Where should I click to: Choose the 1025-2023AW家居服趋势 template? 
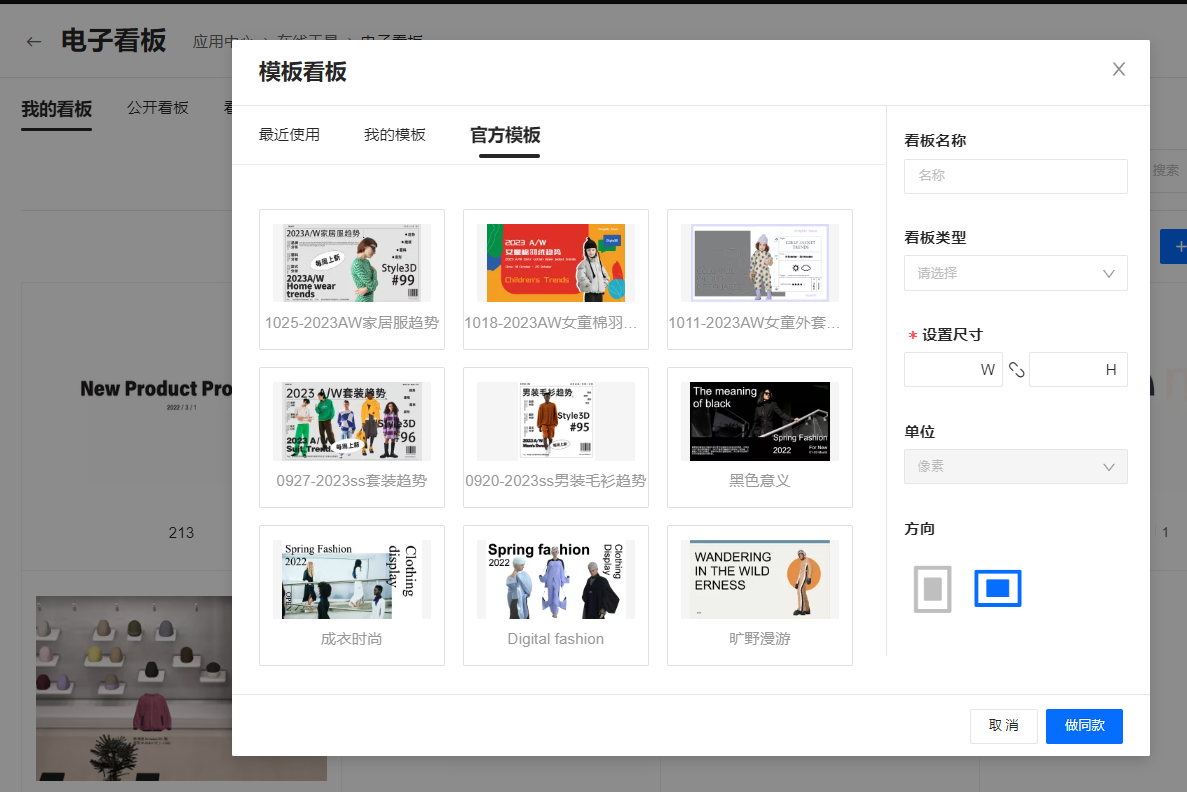click(x=352, y=279)
